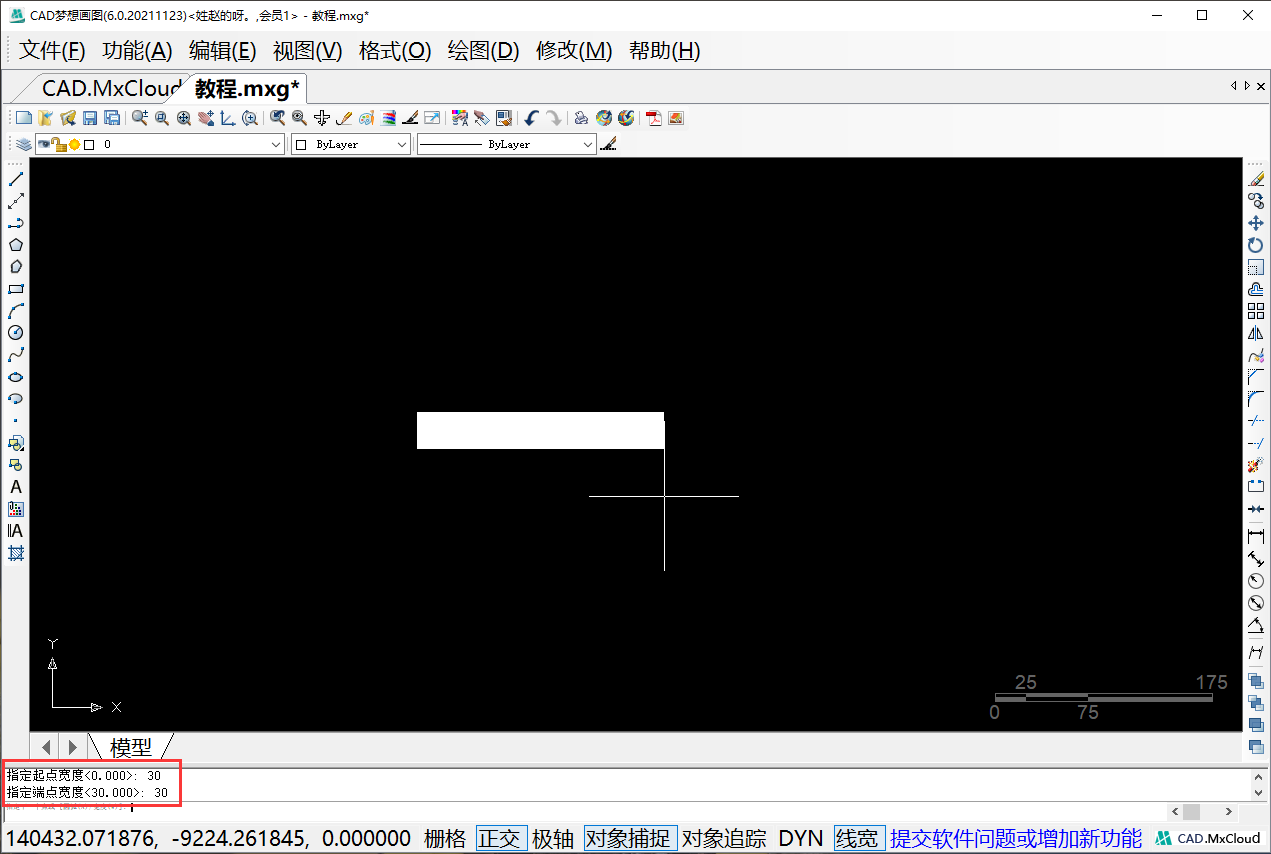
Task: Select the Arc drawing tool
Action: click(16, 310)
